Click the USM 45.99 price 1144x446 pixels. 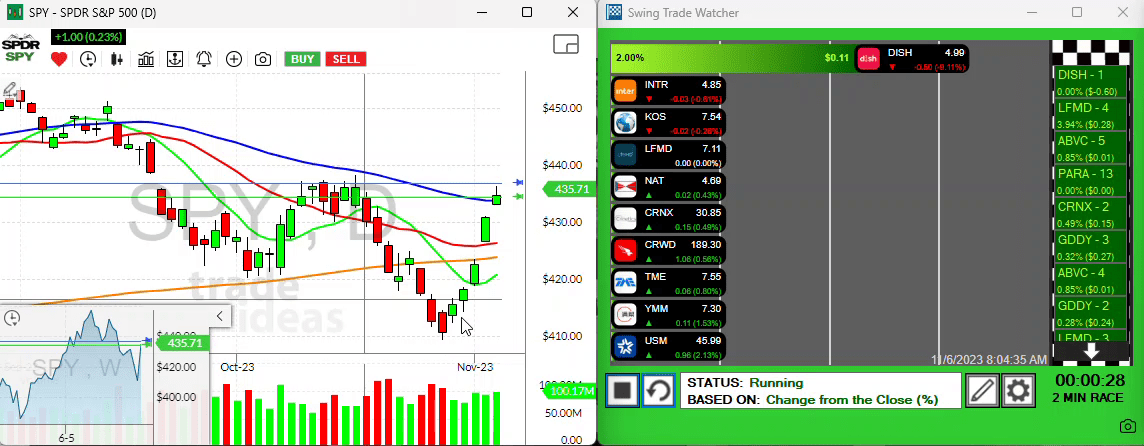tap(709, 340)
